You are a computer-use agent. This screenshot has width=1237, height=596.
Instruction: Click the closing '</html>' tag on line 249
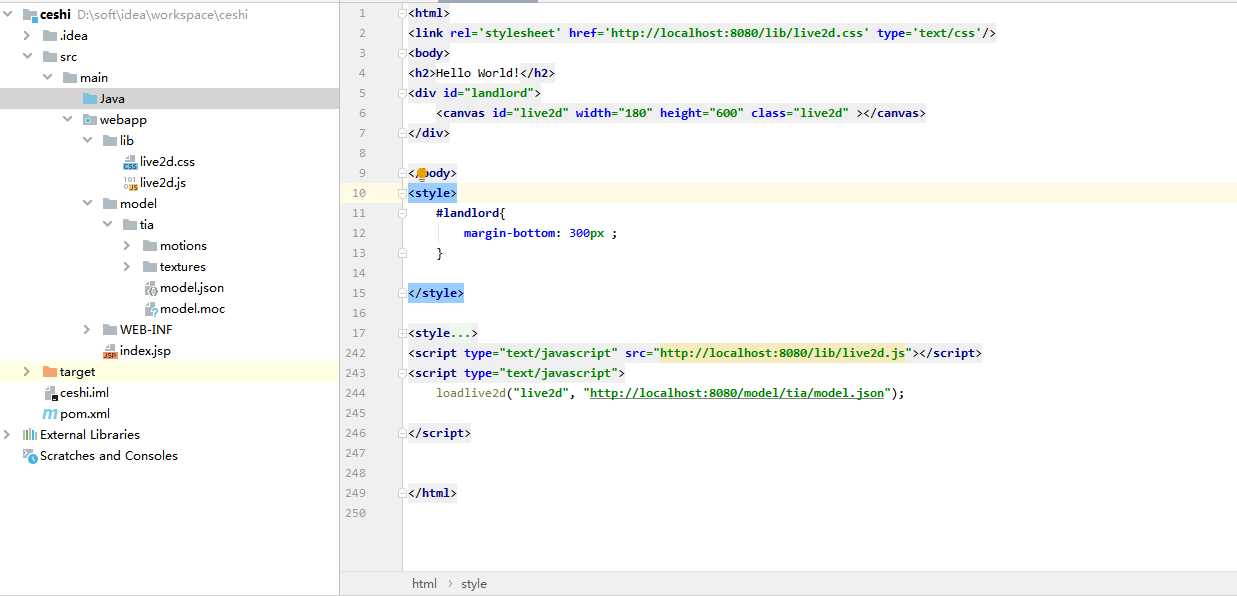[x=432, y=493]
